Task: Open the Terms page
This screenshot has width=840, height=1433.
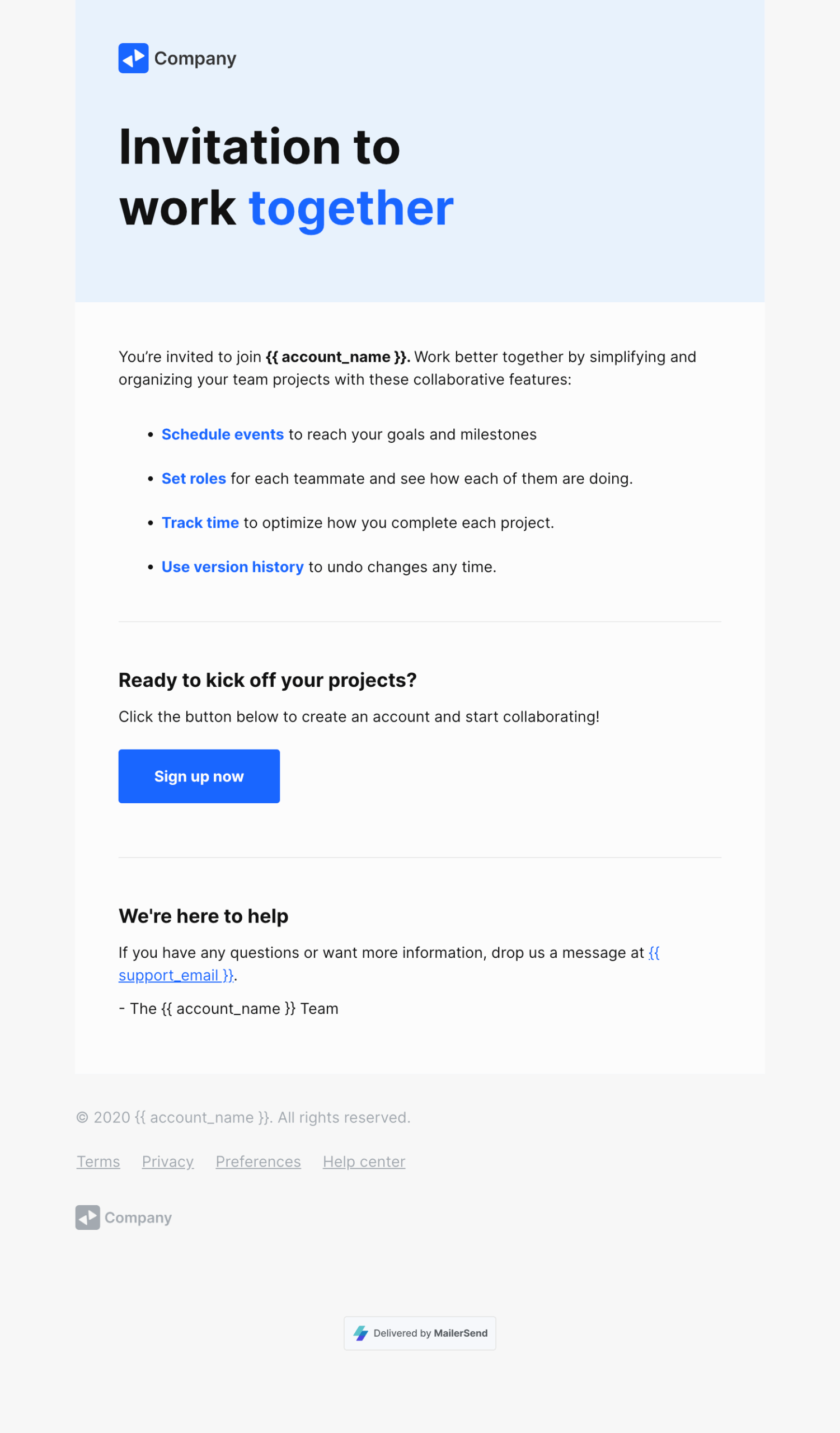Action: [98, 1162]
